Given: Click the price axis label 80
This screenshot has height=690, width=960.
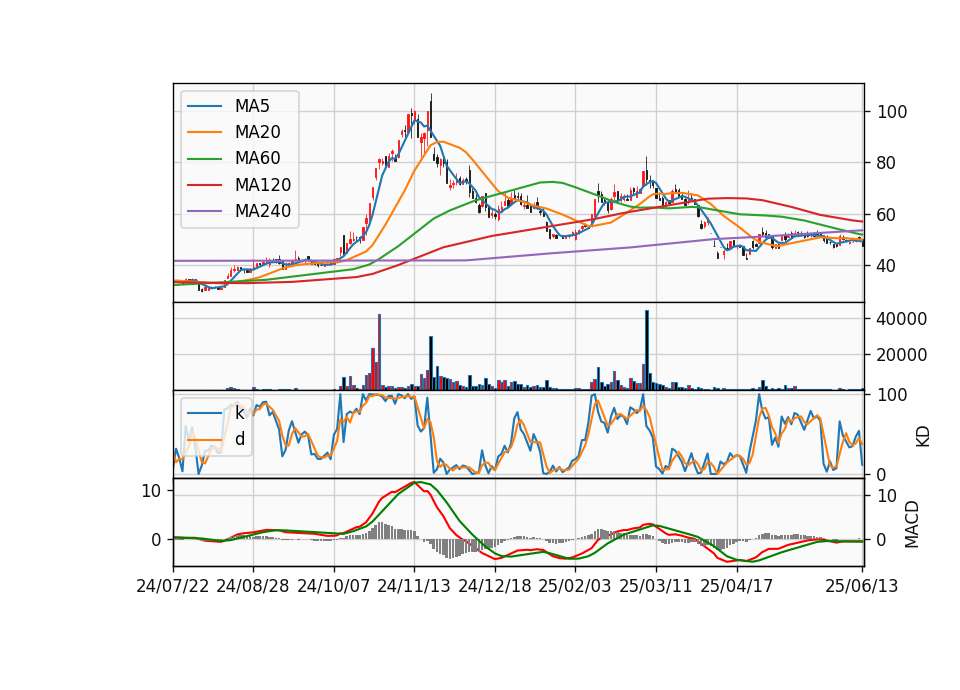Looking at the screenshot, I should pyautogui.click(x=887, y=163).
